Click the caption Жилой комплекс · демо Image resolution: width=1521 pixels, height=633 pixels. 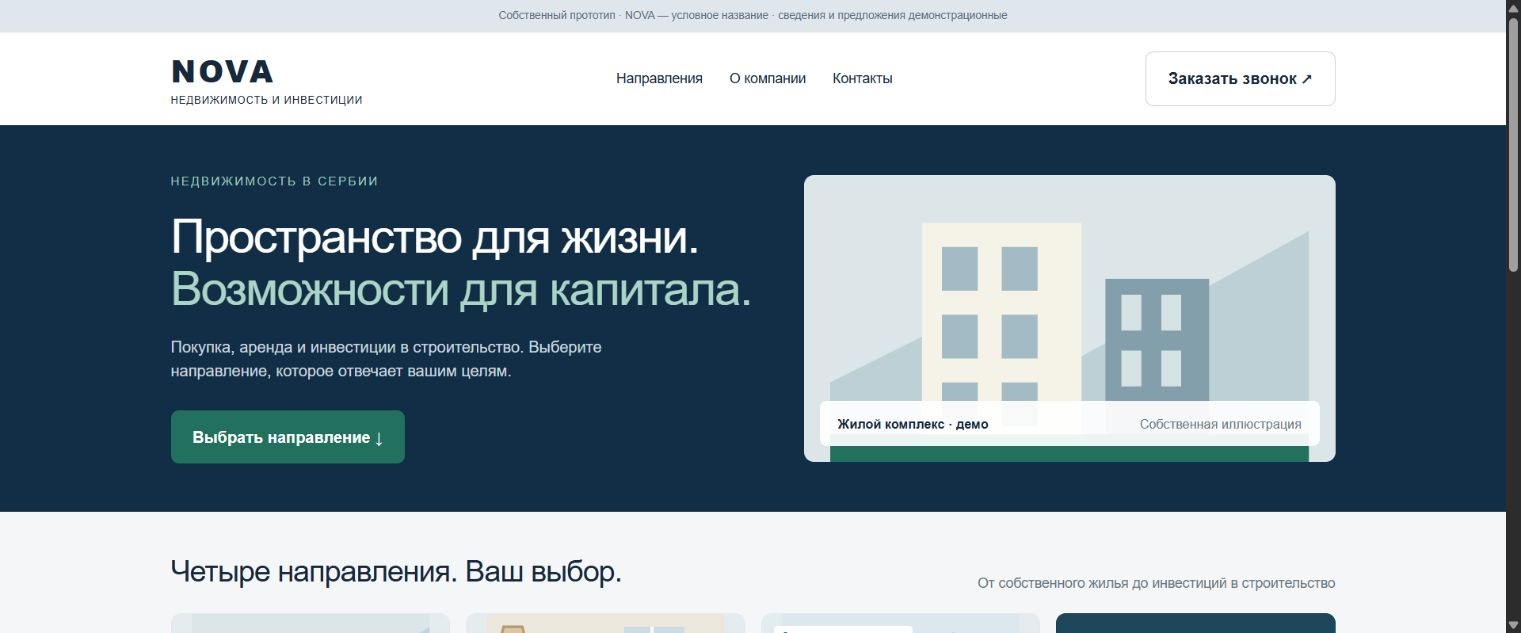[912, 424]
